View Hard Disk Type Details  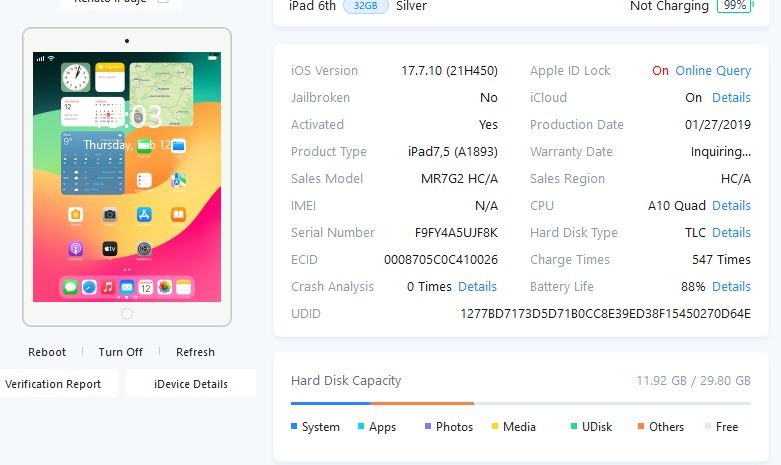click(x=731, y=232)
